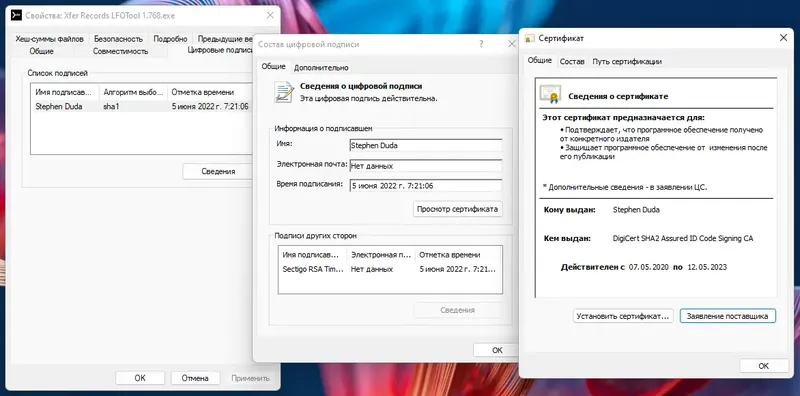Select the Цифровые подписи tab
Image resolution: width=800 pixels, height=396 pixels.
220,50
